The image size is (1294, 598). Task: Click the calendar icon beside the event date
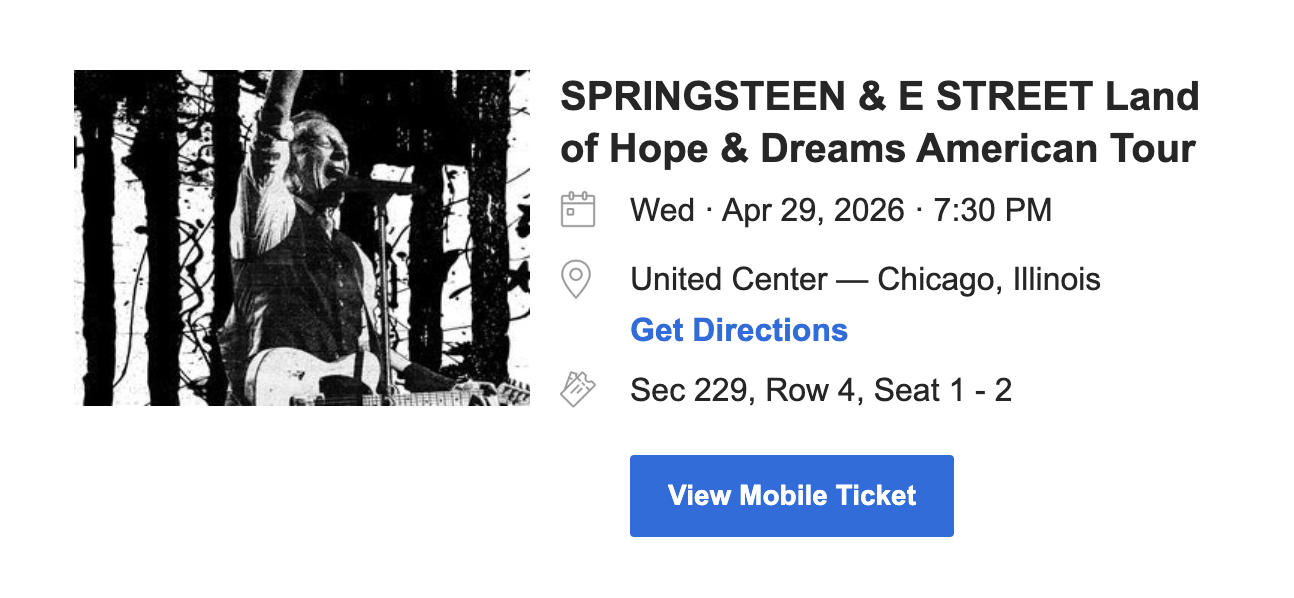pos(578,210)
